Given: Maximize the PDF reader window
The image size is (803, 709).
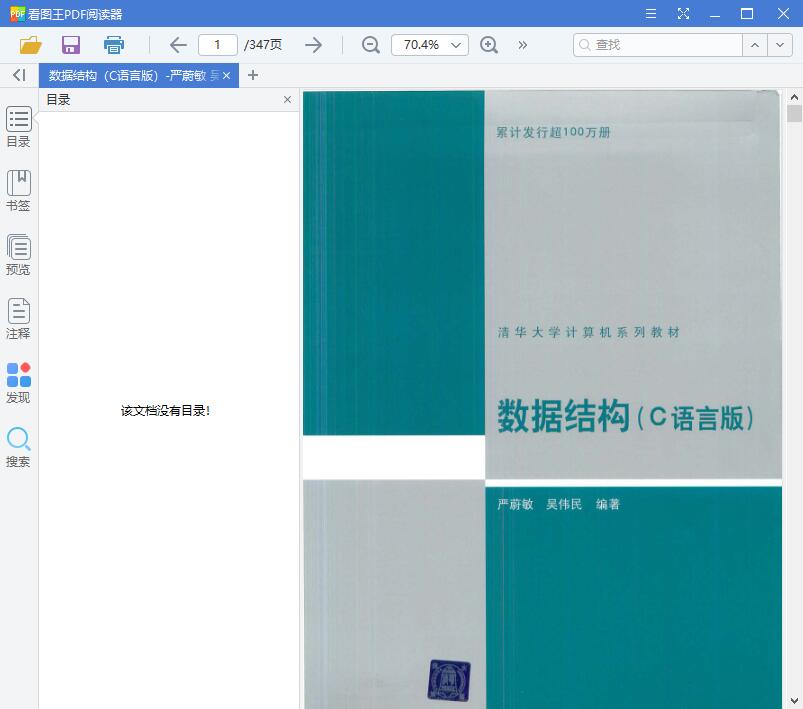Looking at the screenshot, I should tap(747, 13).
